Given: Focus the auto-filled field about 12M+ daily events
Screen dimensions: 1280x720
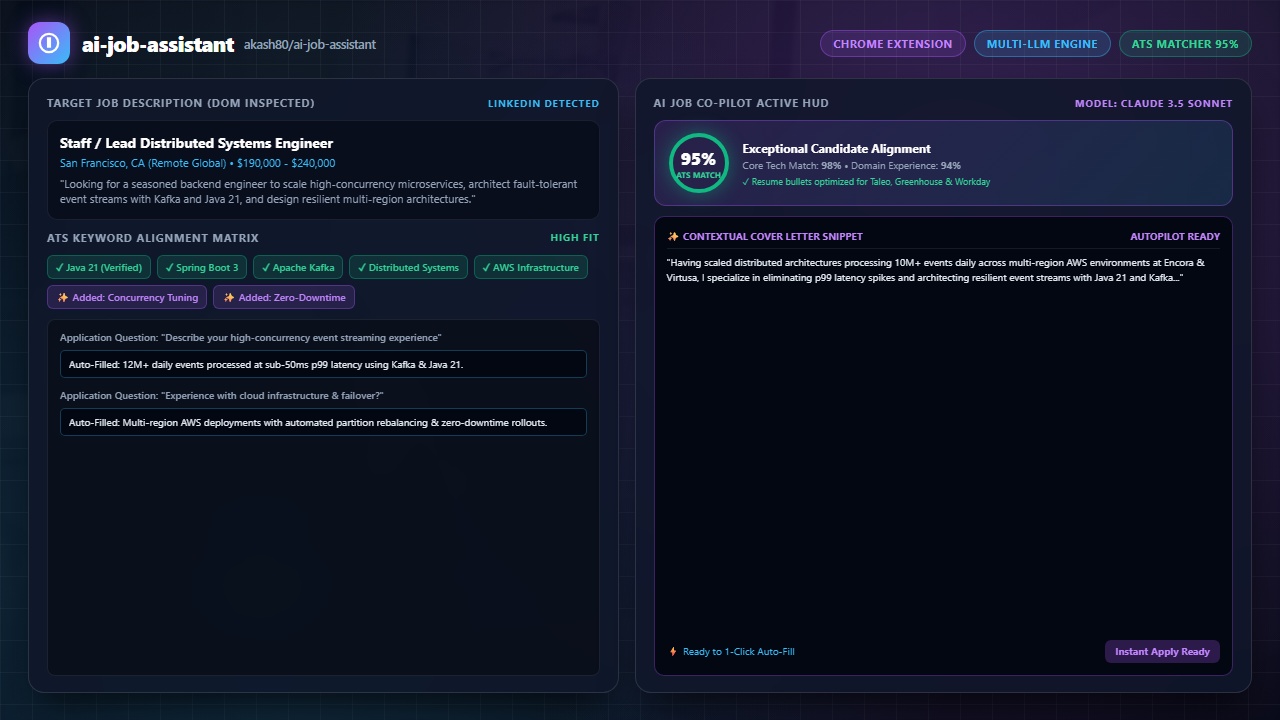Looking at the screenshot, I should pyautogui.click(x=323, y=364).
